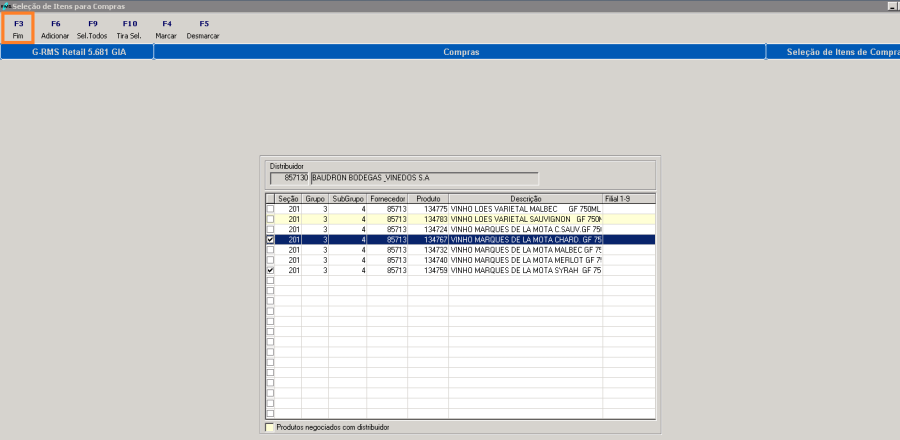Viewport: 900px width, 440px height.
Task: Click the Fornecedor column header
Action: coord(387,198)
